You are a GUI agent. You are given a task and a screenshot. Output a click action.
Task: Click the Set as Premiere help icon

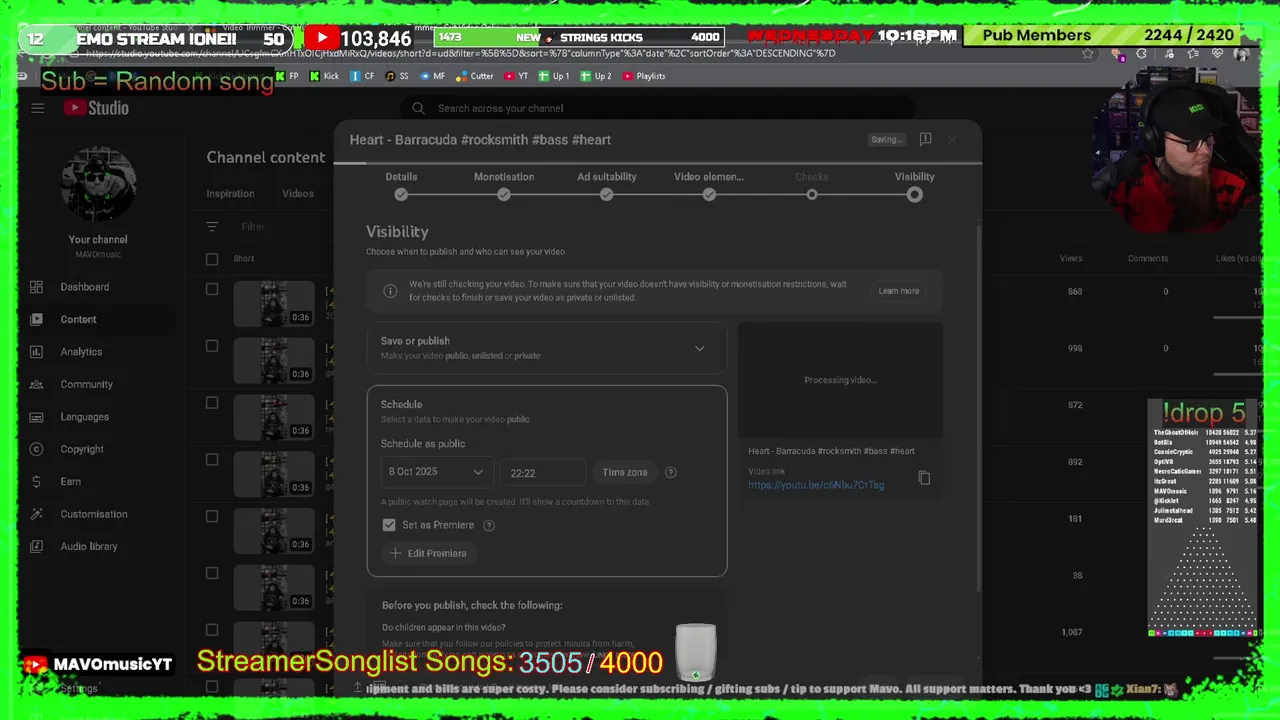[489, 525]
